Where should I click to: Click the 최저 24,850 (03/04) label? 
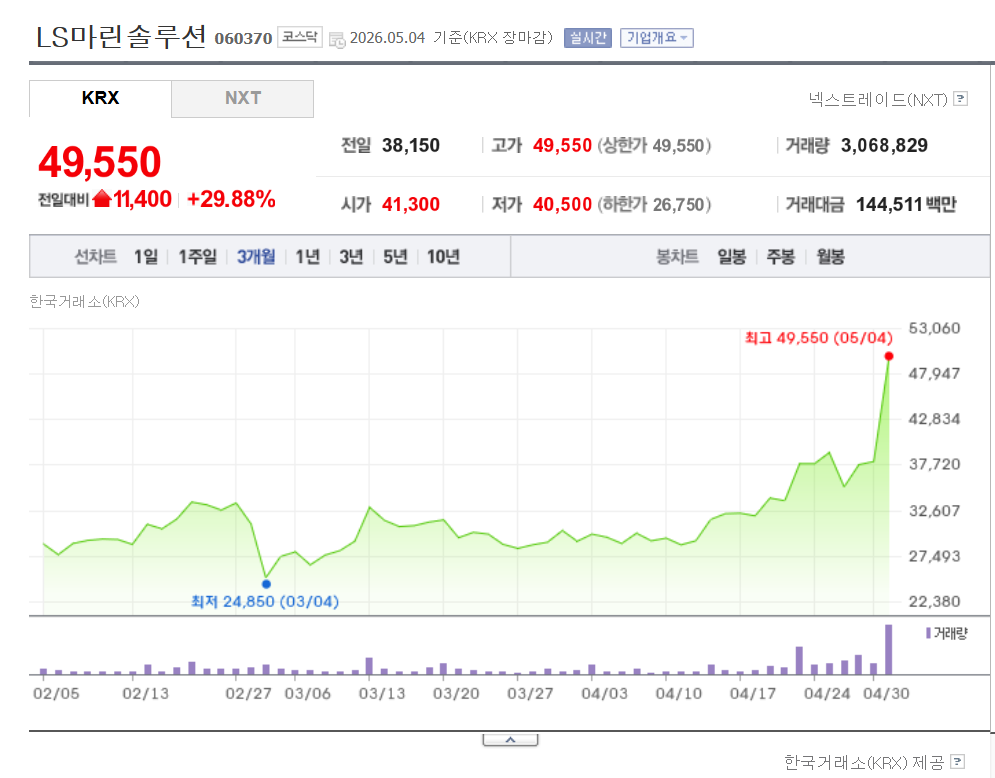pos(265,601)
